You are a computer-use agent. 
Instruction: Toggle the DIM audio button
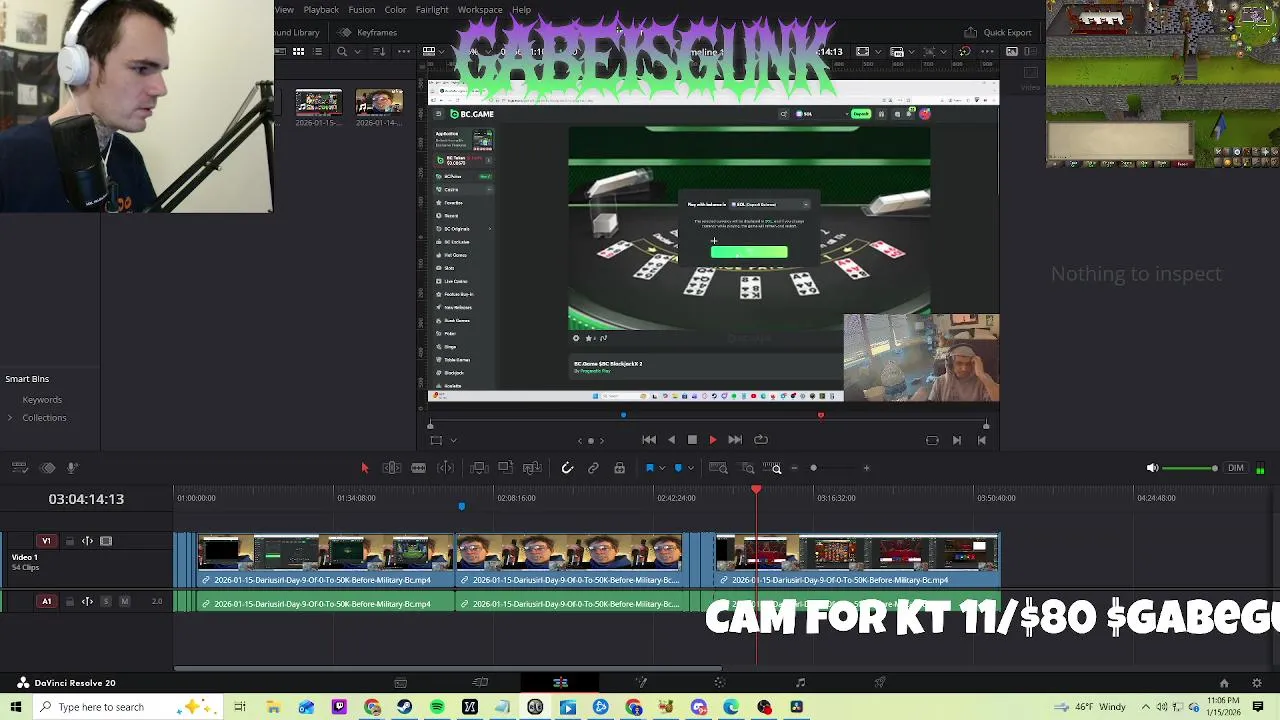click(1236, 468)
